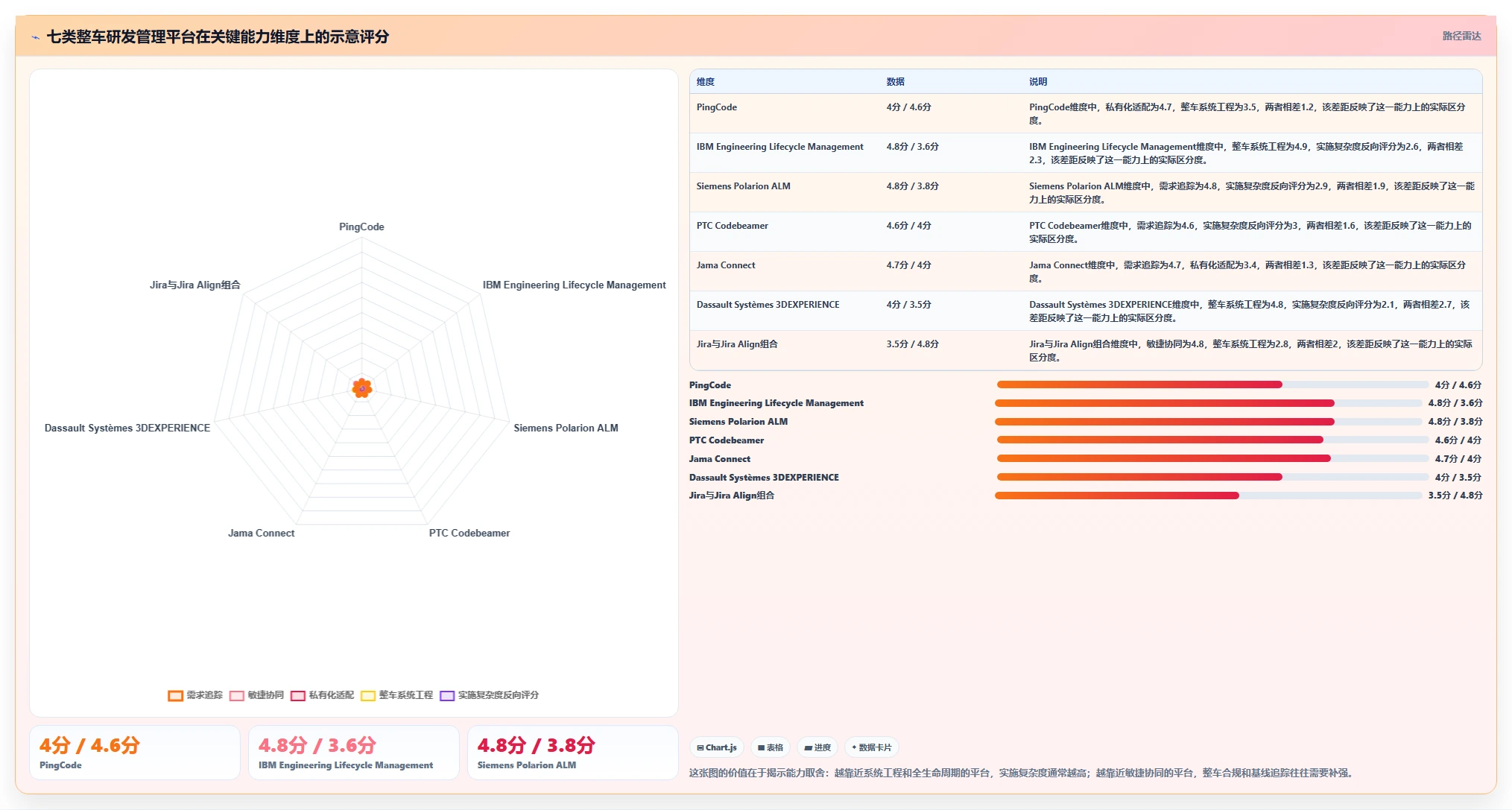
Task: Click the Jama Connect label in the progress list
Action: click(x=719, y=459)
